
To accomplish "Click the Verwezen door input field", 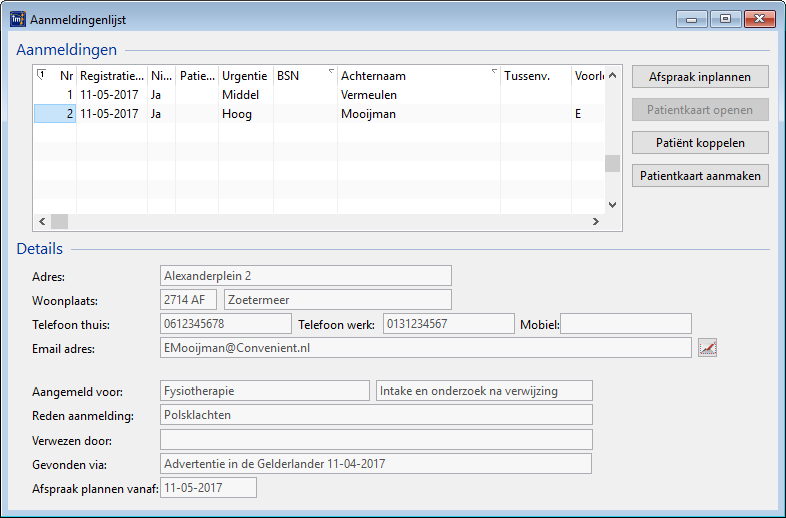I will click(x=376, y=440).
